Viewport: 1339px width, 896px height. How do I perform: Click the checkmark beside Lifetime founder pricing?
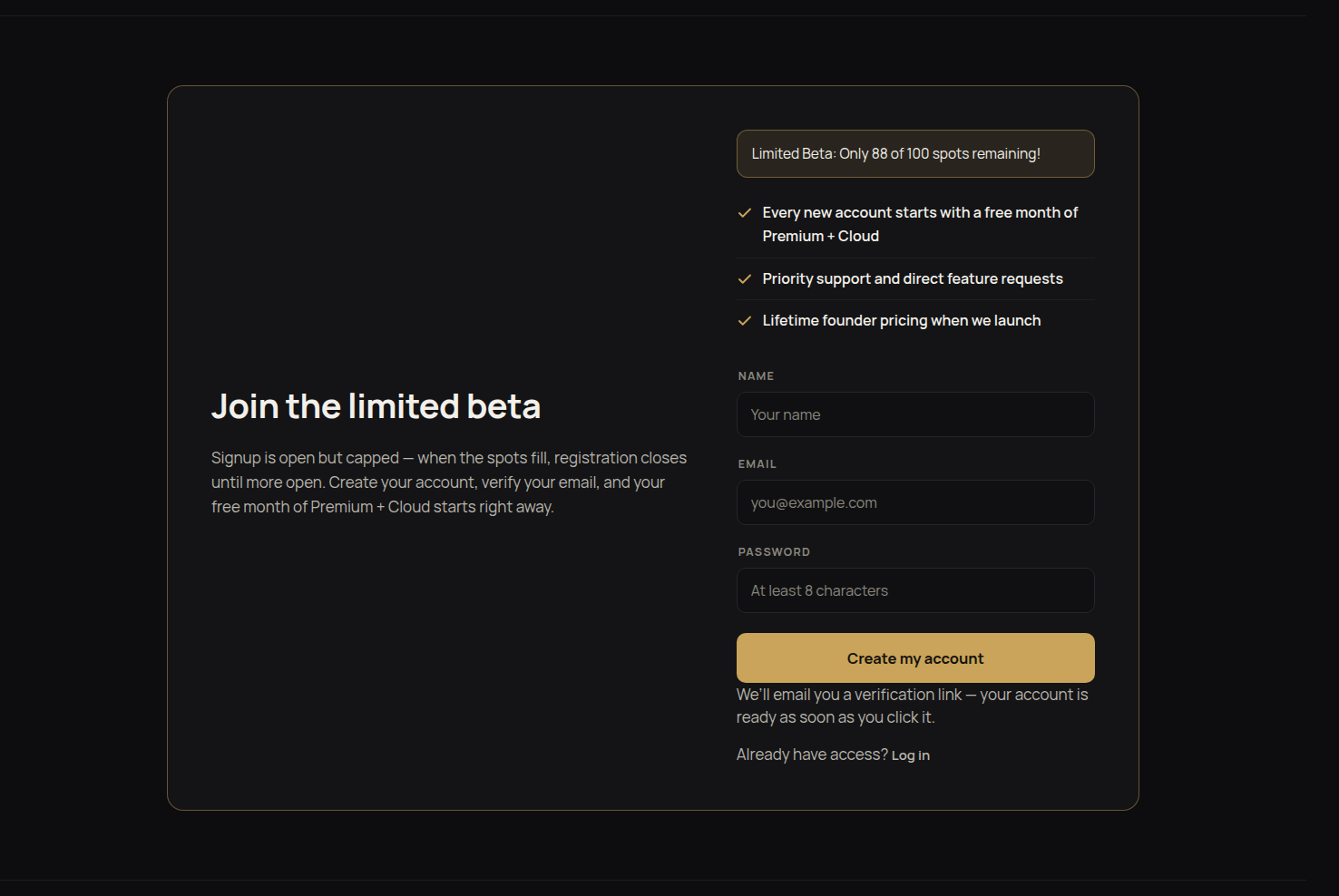coord(745,321)
